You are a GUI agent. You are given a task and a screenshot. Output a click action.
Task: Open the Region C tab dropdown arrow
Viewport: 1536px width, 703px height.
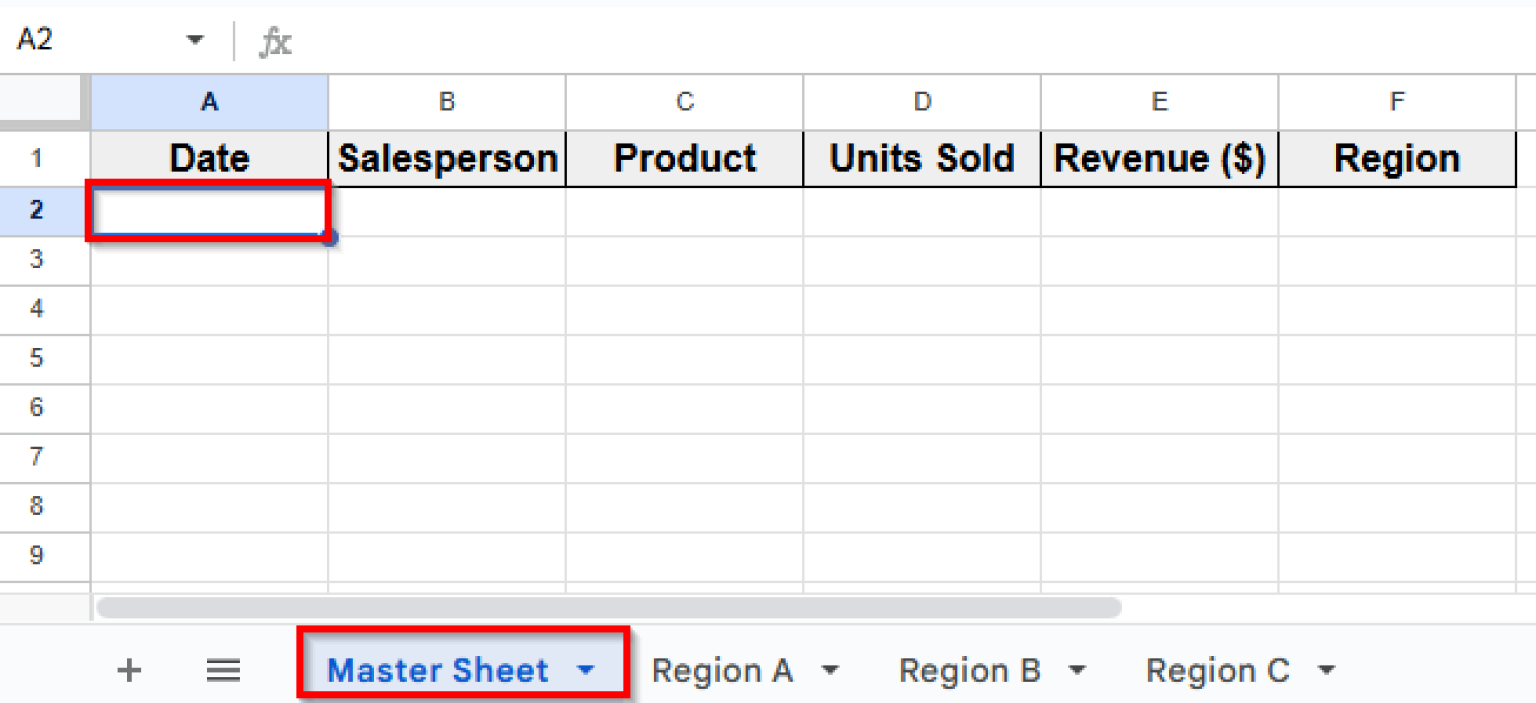click(x=1326, y=670)
